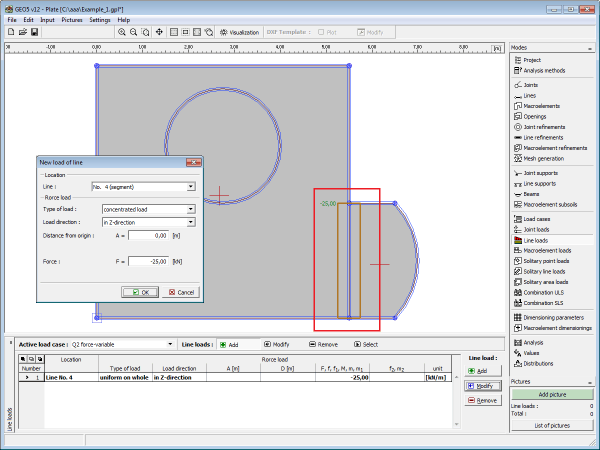Switch to Project mode
This screenshot has height=450, width=600.
click(x=528, y=60)
